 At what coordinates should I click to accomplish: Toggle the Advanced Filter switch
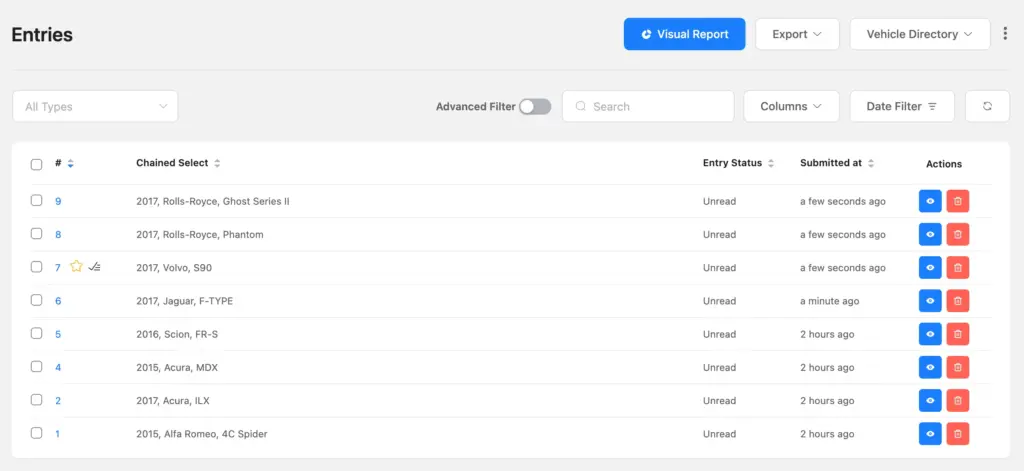coord(535,106)
